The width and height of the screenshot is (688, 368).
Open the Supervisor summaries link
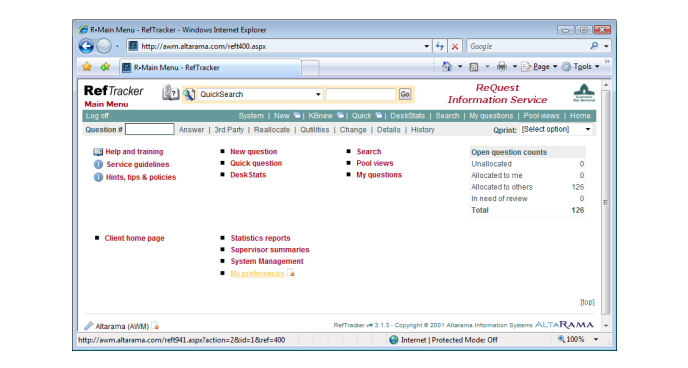pyautogui.click(x=270, y=250)
